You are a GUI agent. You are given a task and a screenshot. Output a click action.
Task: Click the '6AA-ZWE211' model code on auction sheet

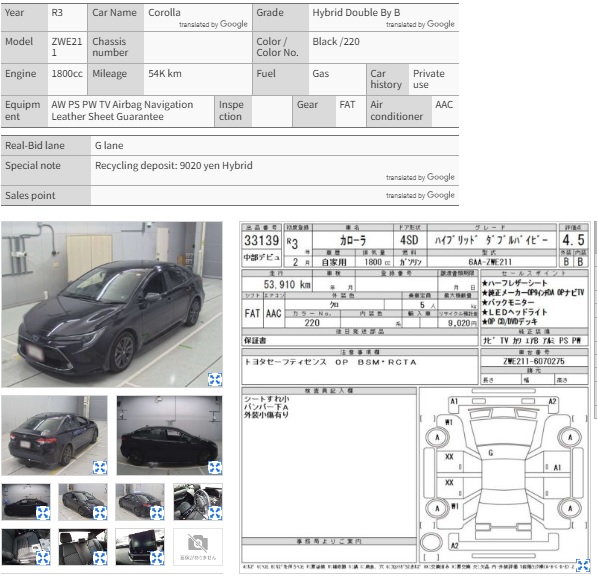[490, 262]
